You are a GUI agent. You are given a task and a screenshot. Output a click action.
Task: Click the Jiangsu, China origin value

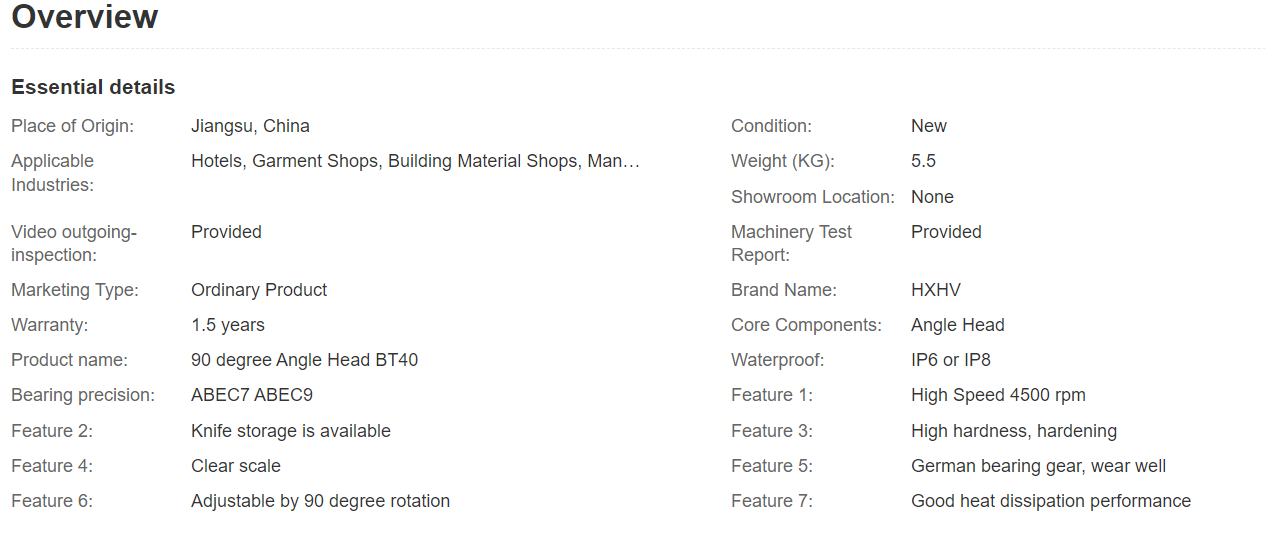pyautogui.click(x=250, y=126)
